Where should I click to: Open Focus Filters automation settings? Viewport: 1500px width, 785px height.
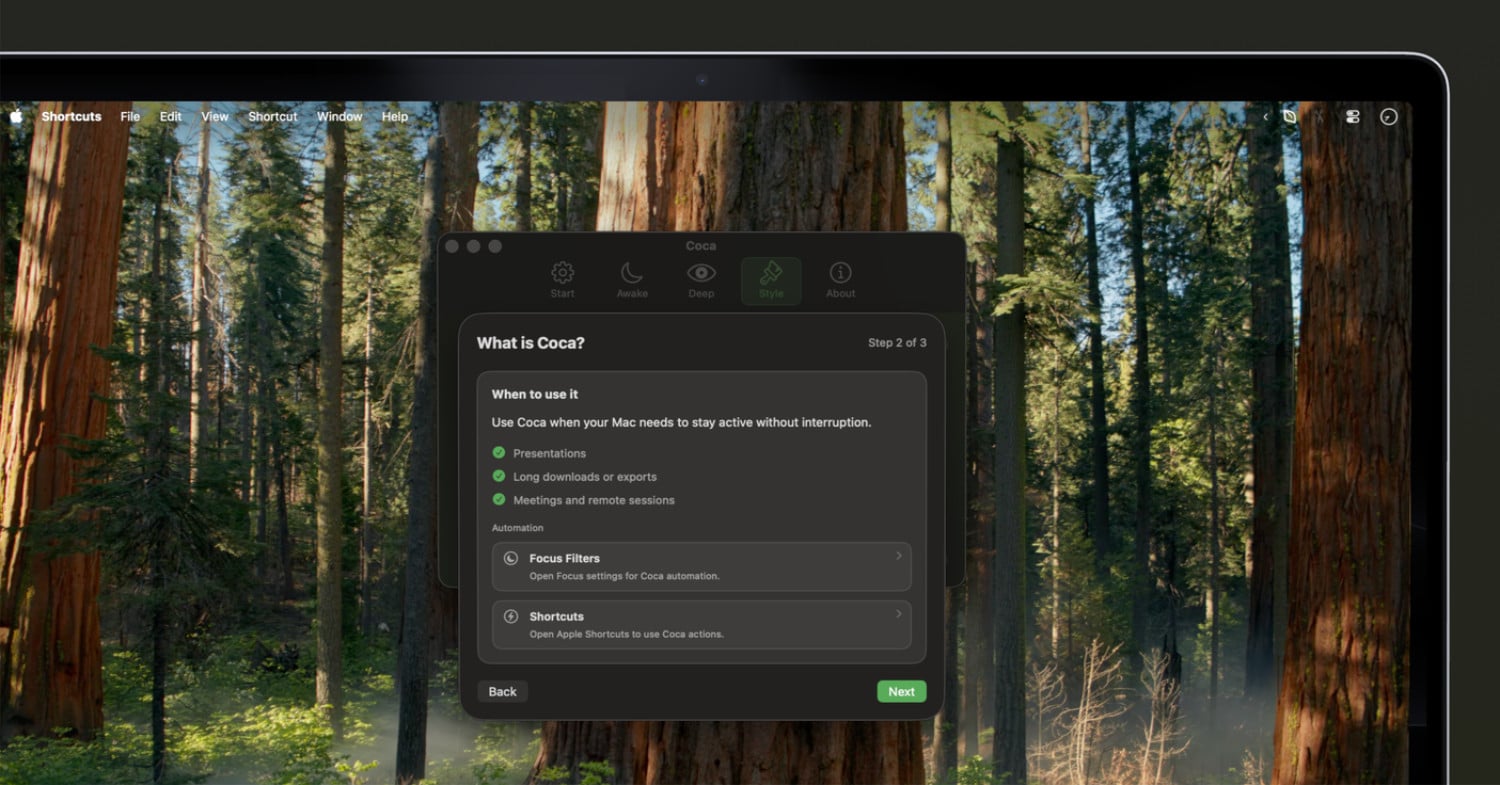[x=702, y=567]
